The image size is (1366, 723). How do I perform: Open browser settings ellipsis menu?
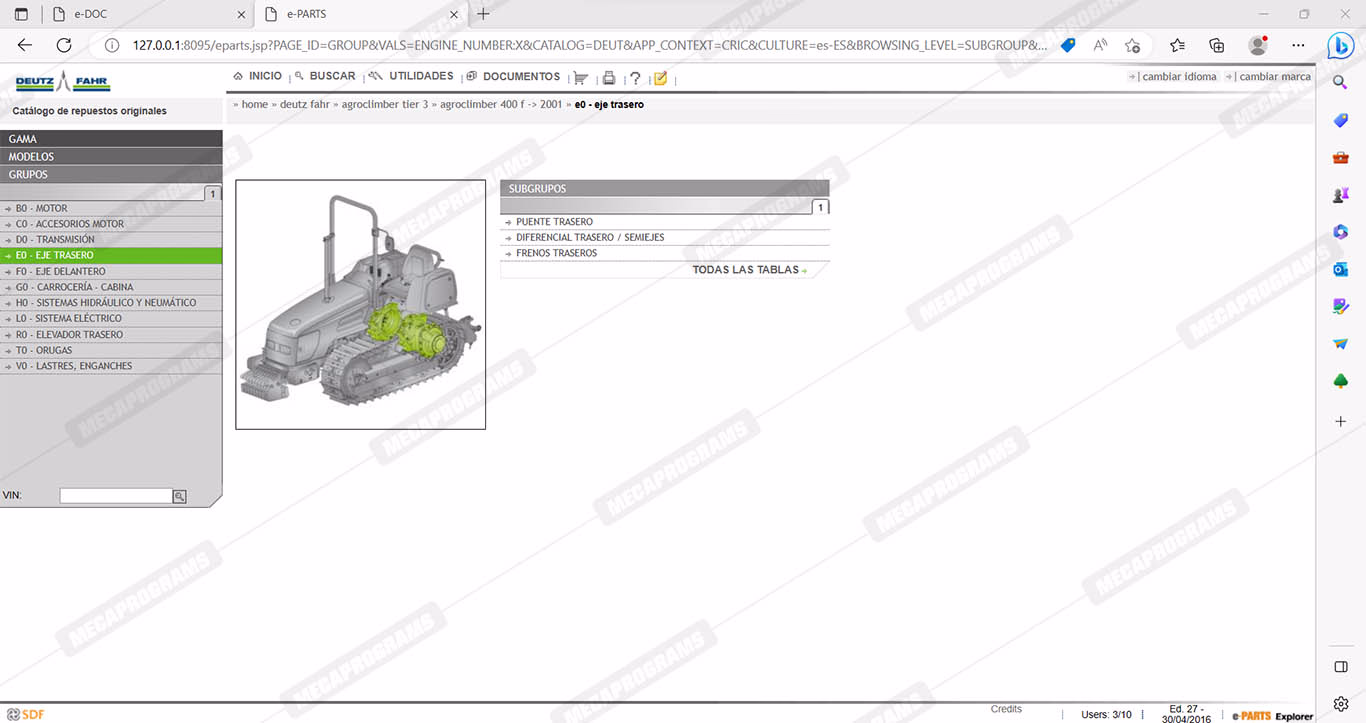coord(1298,45)
